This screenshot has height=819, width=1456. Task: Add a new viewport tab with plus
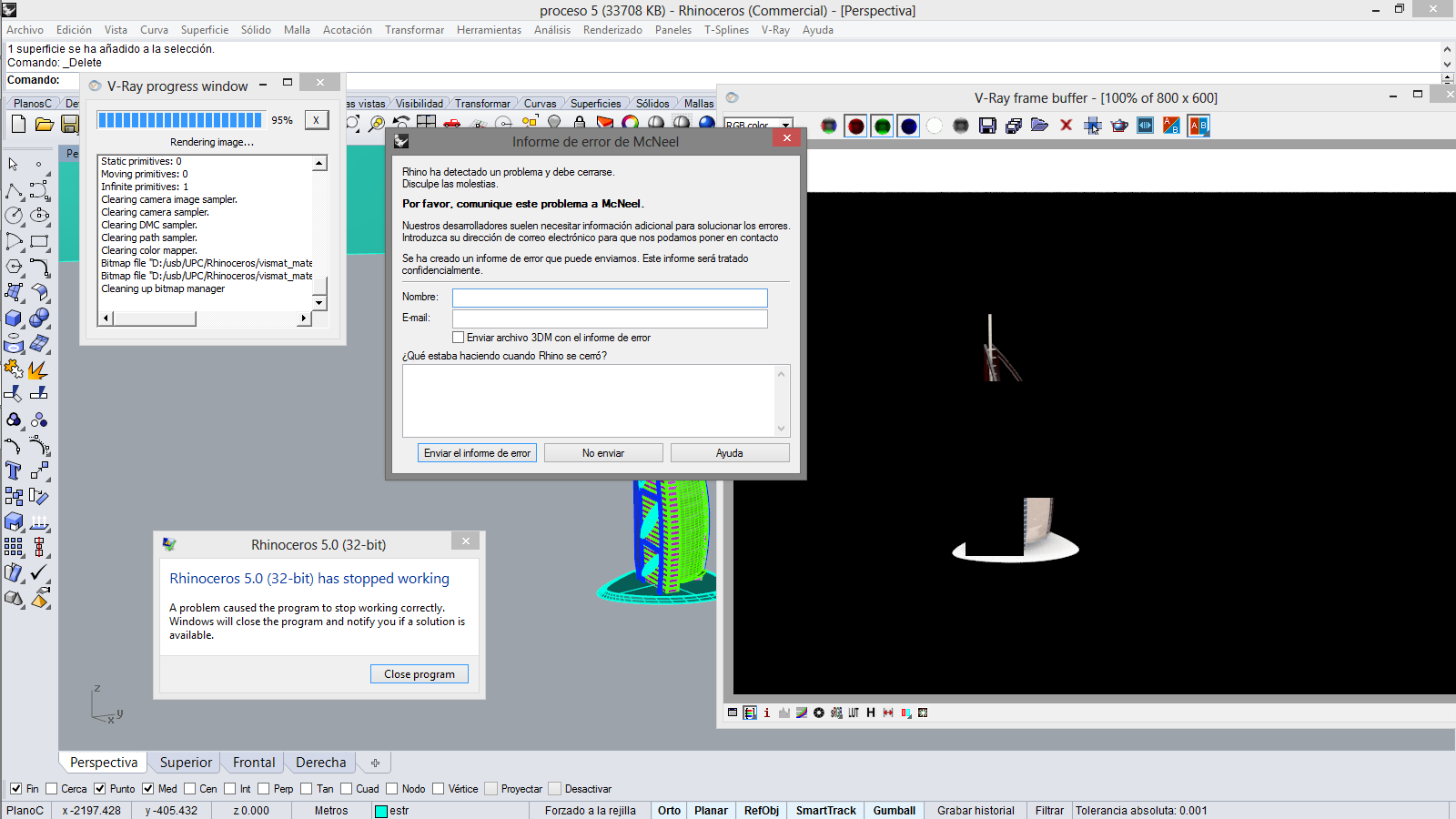click(x=375, y=763)
